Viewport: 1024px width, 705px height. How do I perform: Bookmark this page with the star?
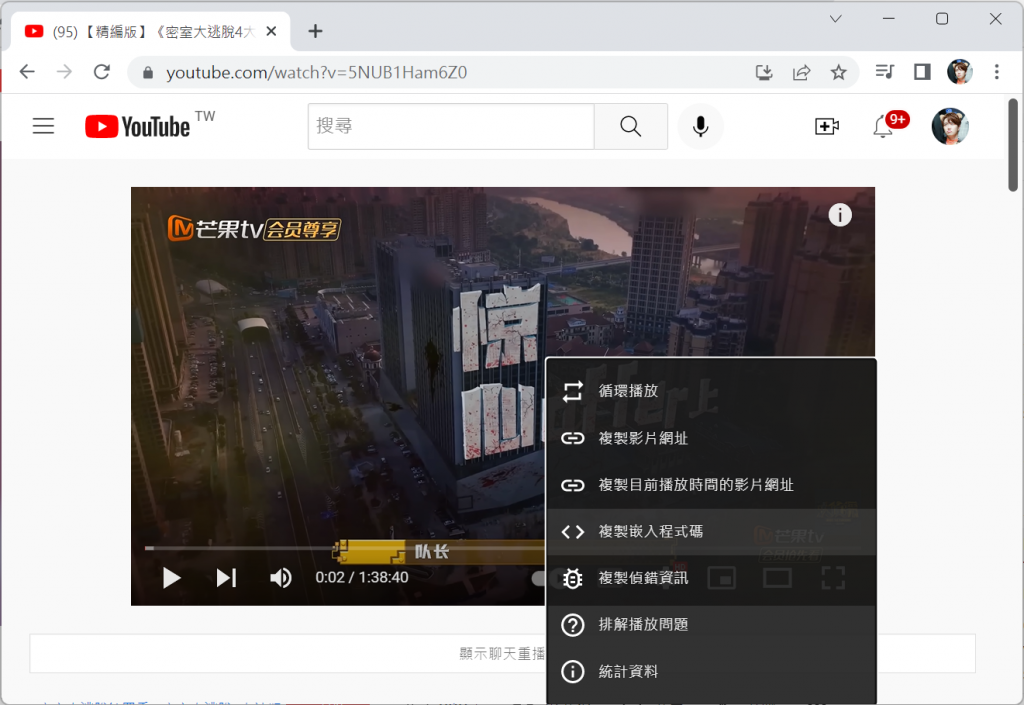point(839,72)
